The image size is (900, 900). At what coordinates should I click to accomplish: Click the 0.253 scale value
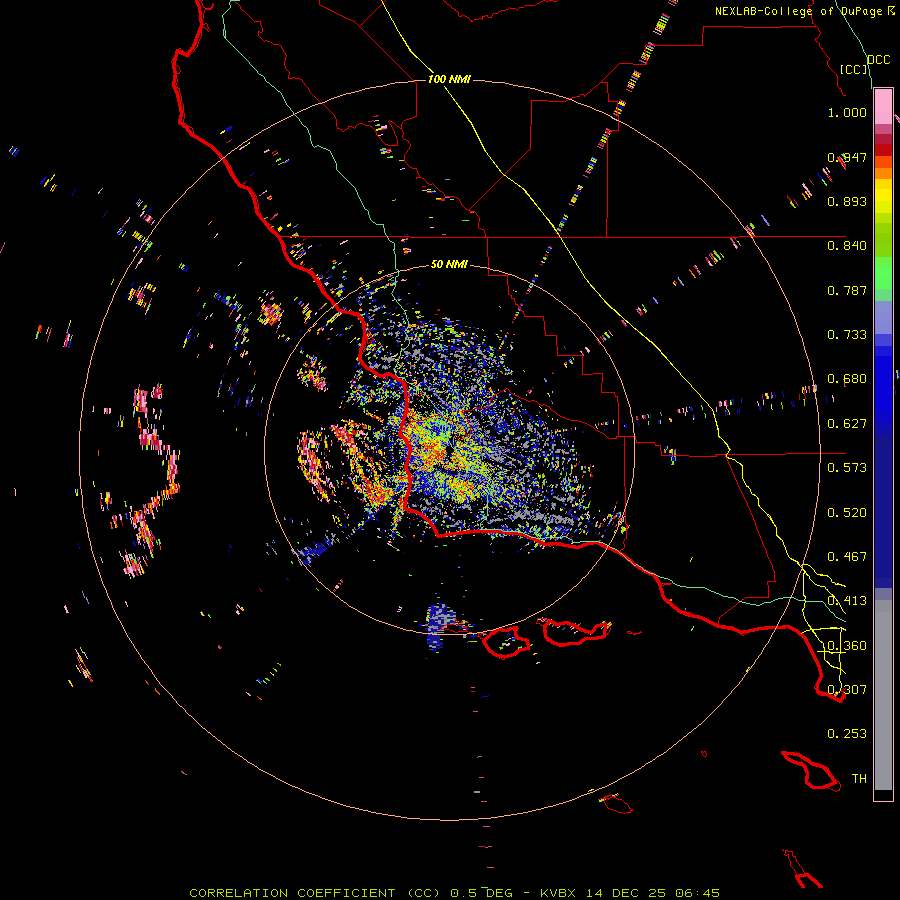(x=847, y=734)
